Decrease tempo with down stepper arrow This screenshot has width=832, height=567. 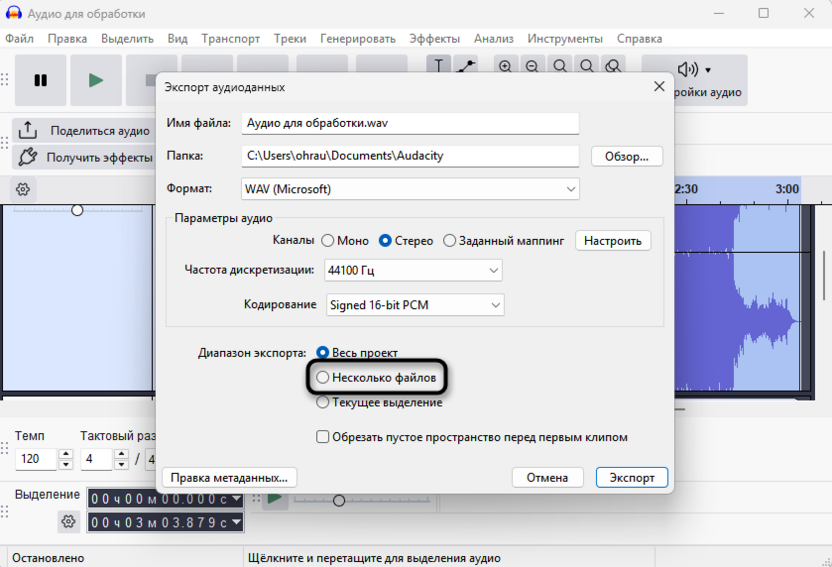click(66, 465)
